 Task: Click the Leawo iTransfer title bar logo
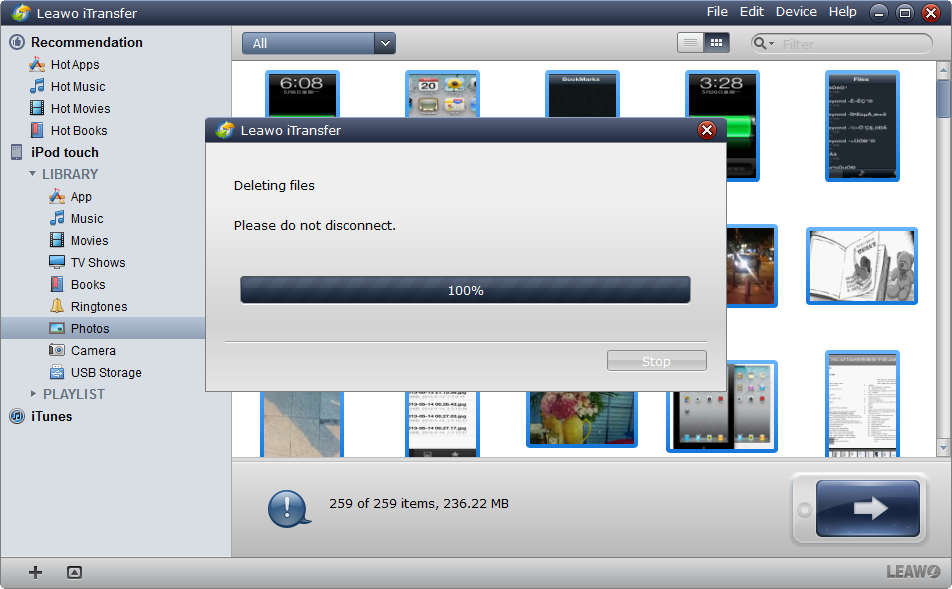(21, 13)
